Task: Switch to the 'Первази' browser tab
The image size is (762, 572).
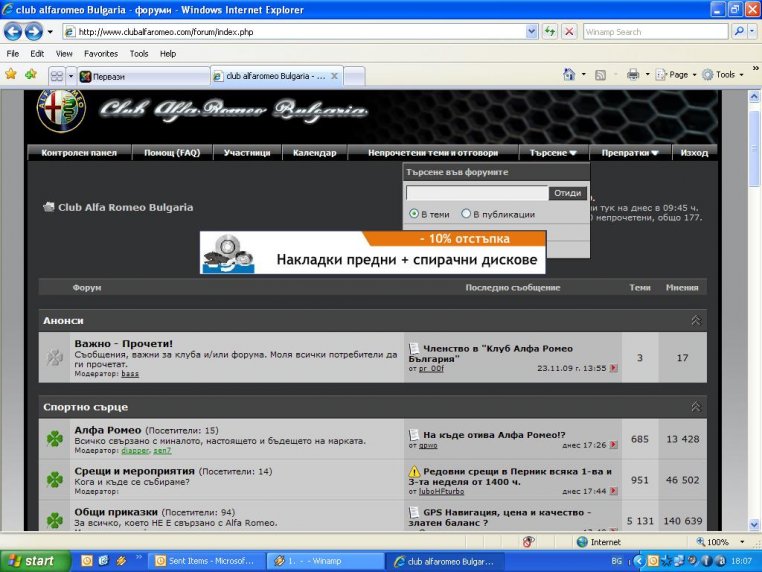Action: click(140, 76)
